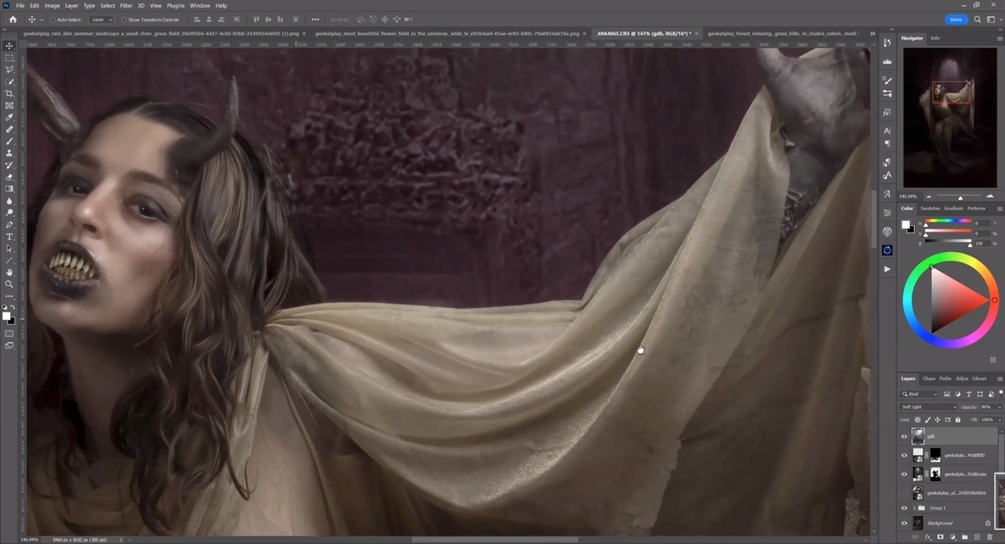
Task: Select the Brush tool
Action: (9, 141)
